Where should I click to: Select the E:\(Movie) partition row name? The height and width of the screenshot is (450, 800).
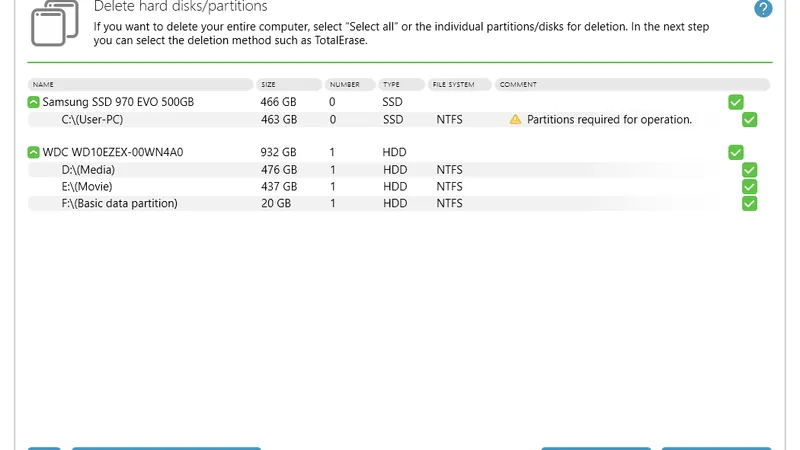[87, 187]
